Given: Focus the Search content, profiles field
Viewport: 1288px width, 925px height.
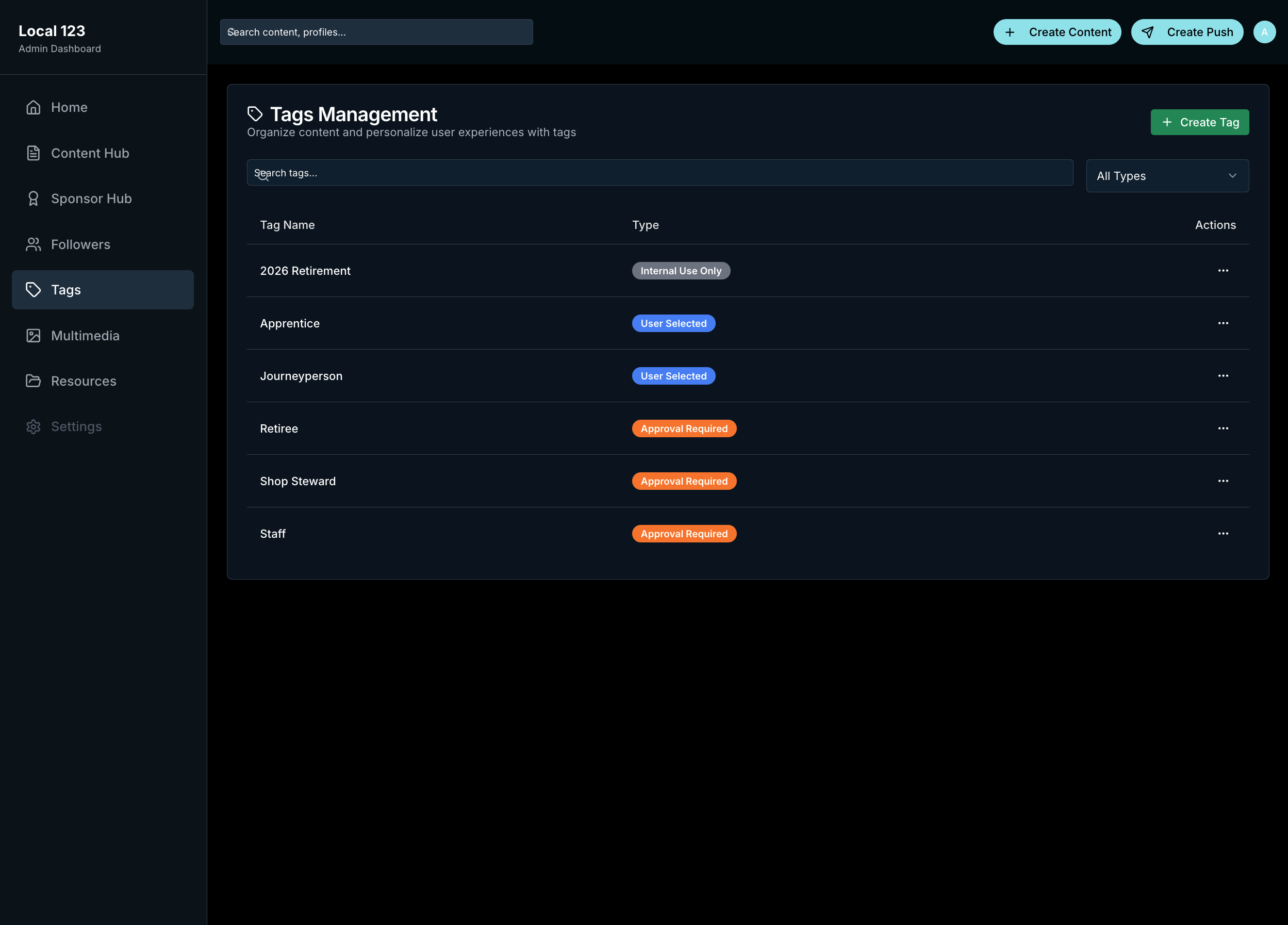Looking at the screenshot, I should [376, 32].
